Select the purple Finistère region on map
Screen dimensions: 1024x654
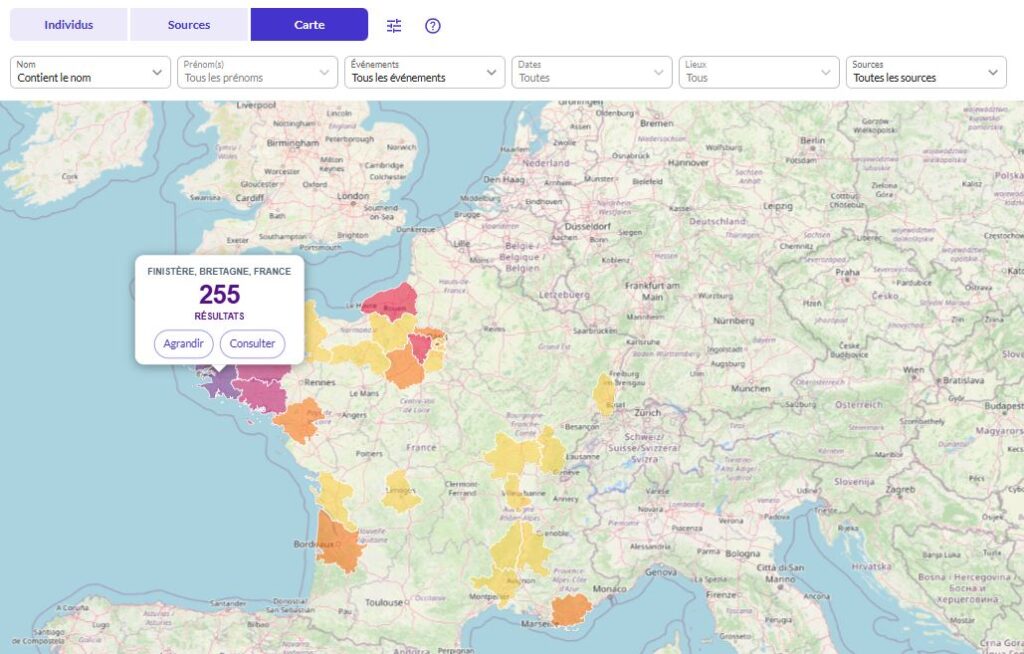point(221,381)
